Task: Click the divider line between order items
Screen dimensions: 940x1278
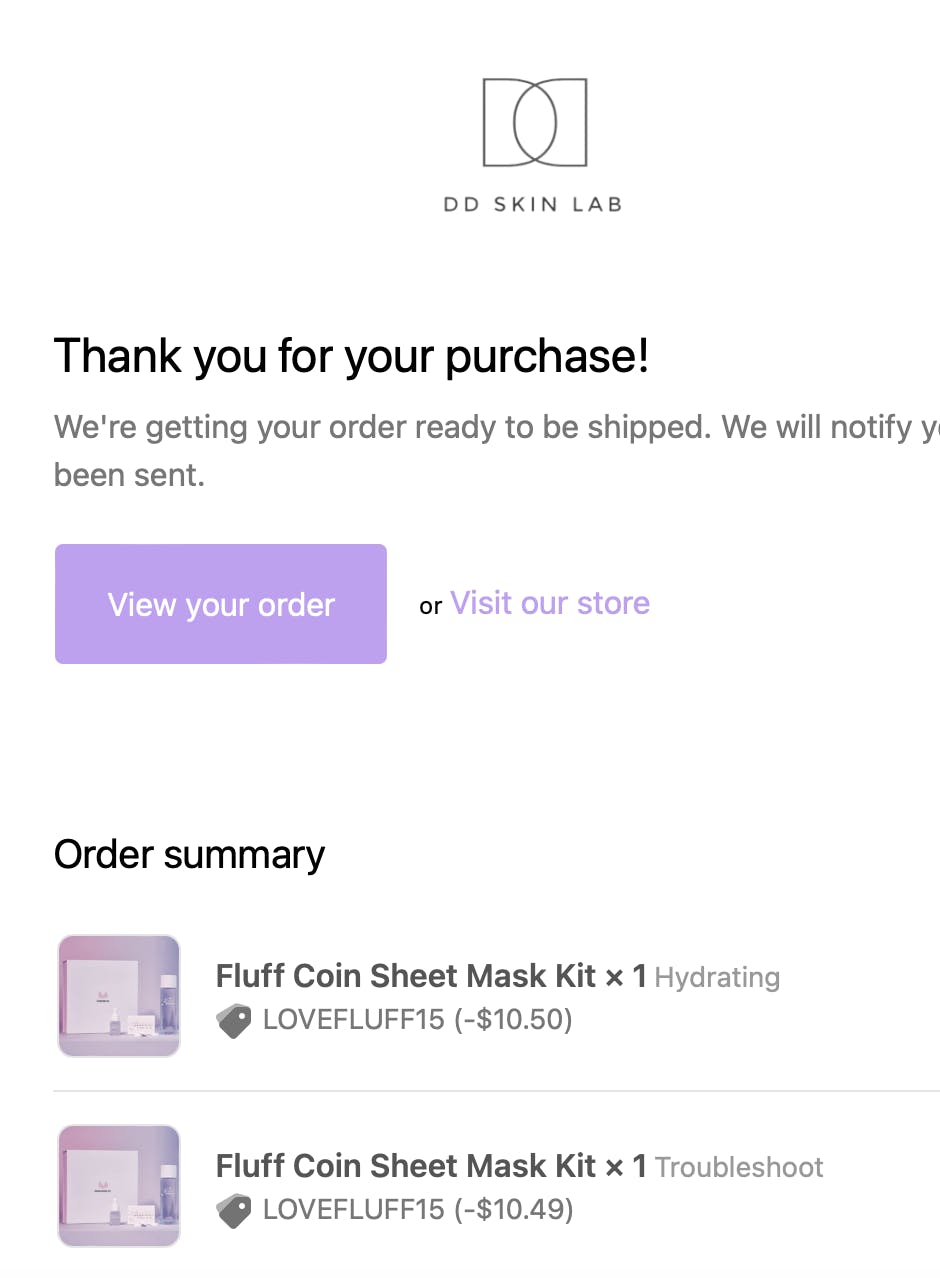Action: 496,1091
